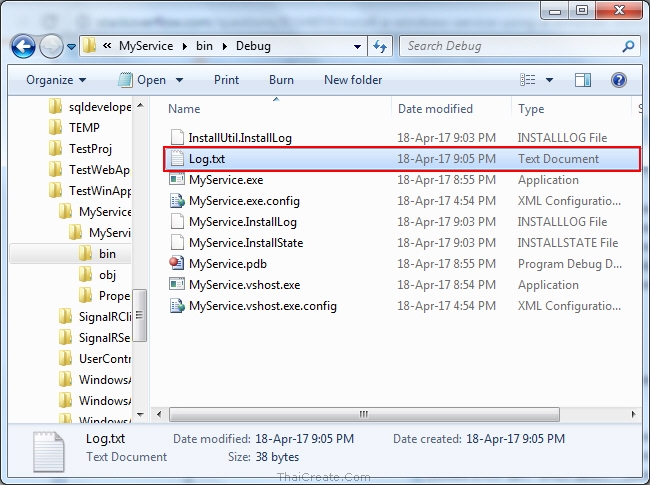The image size is (650, 485).
Task: Click the Program Debug D... type cell
Action: (x=570, y=264)
